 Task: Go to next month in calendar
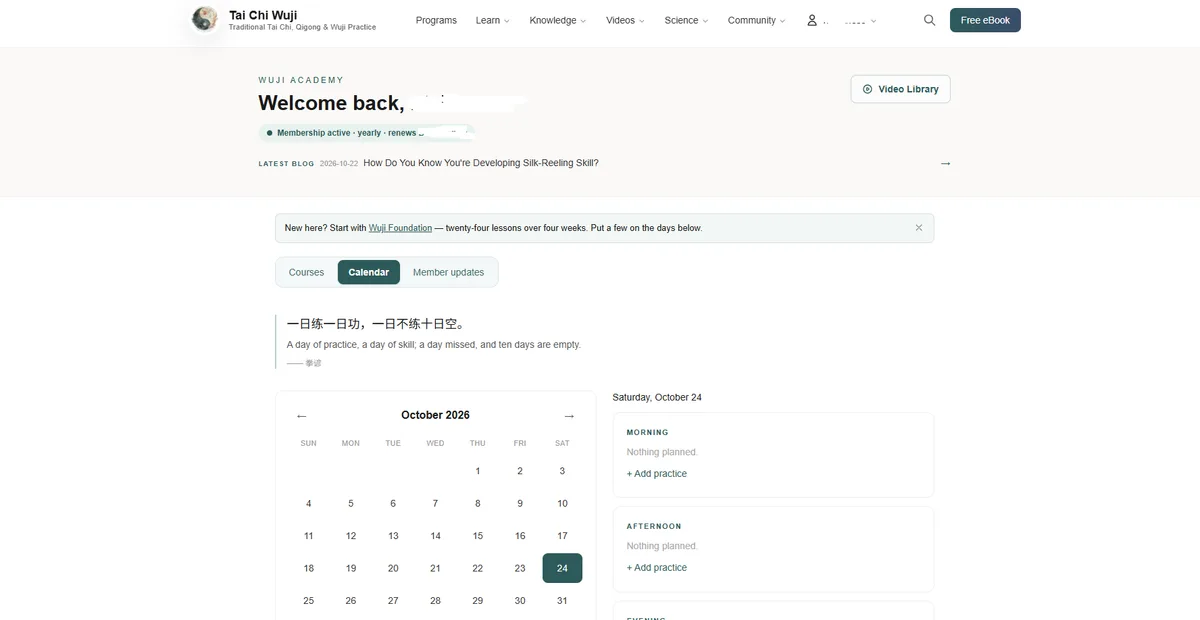pos(569,416)
